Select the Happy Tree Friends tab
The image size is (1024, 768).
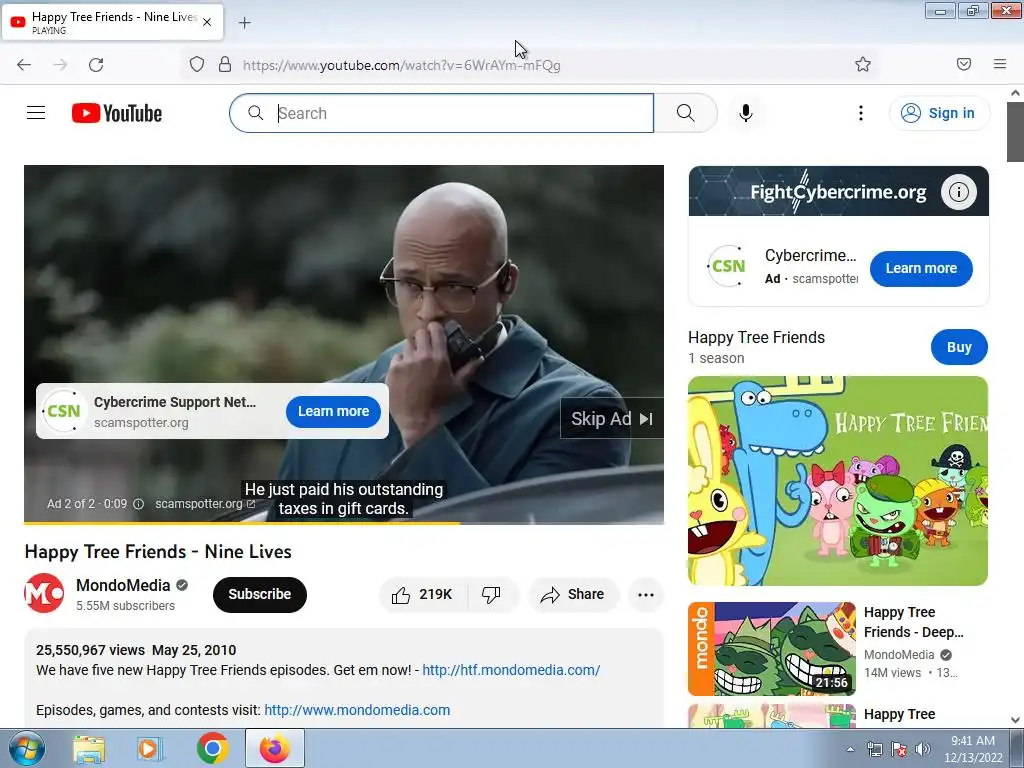[x=112, y=22]
